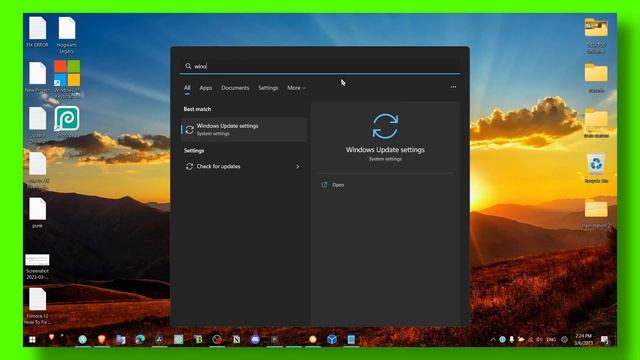This screenshot has width=640, height=360.
Task: Select the Windows 11 shortcut with colored logo
Action: 67,79
